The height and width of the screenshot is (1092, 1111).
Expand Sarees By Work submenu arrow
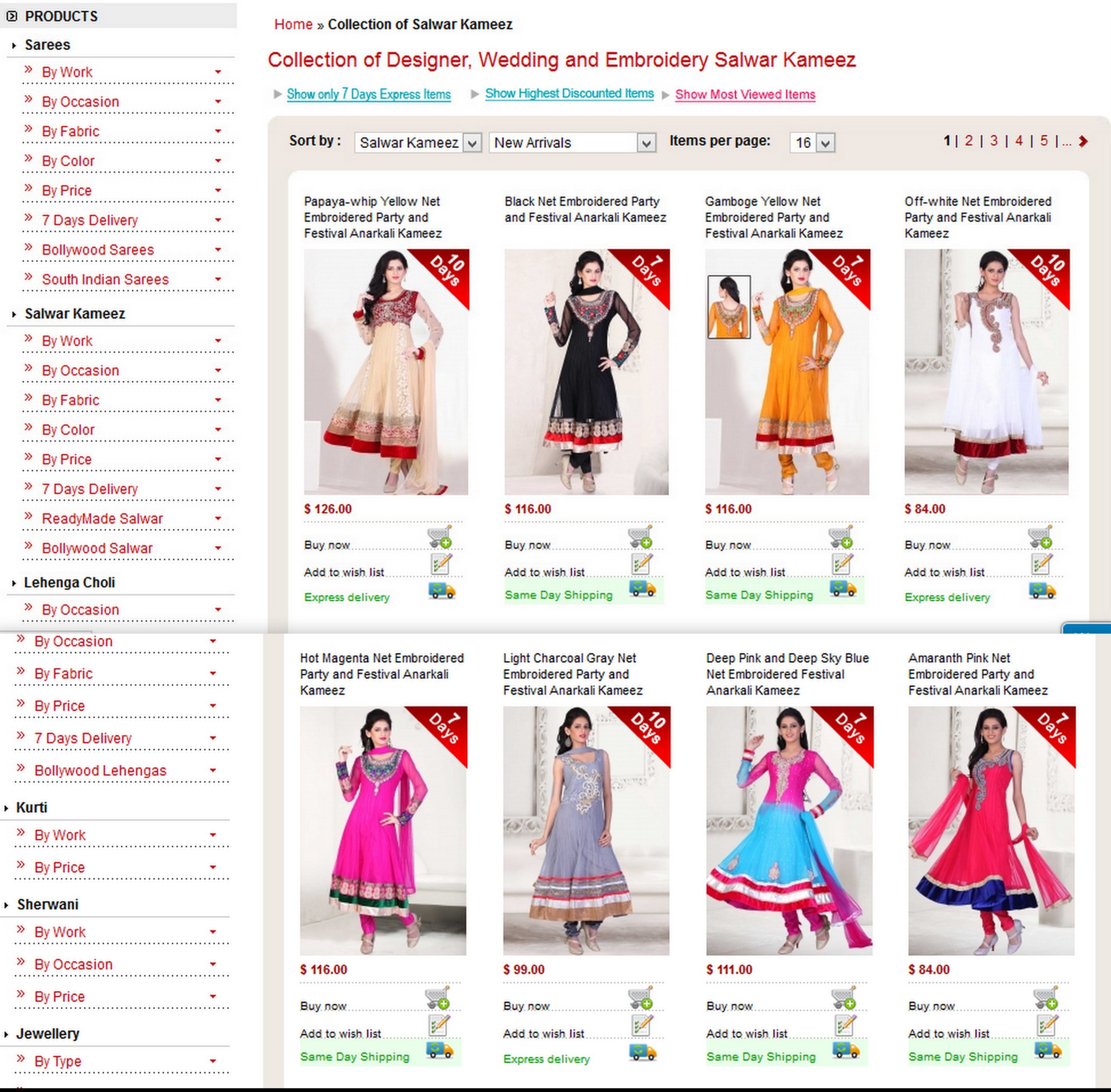pos(218,72)
